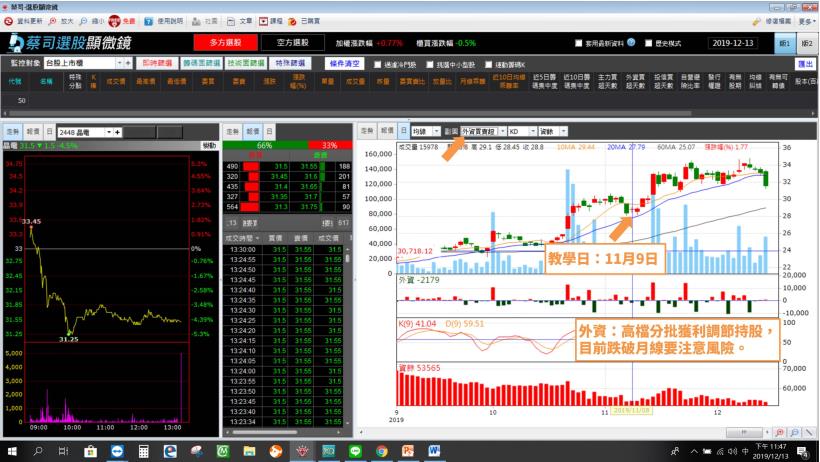
Task: Click the 漲跌幅(%) column header
Action: 299,81
